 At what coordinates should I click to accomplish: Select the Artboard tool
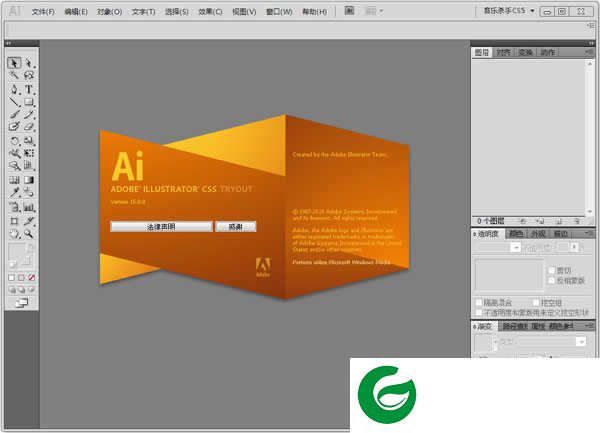(14, 221)
